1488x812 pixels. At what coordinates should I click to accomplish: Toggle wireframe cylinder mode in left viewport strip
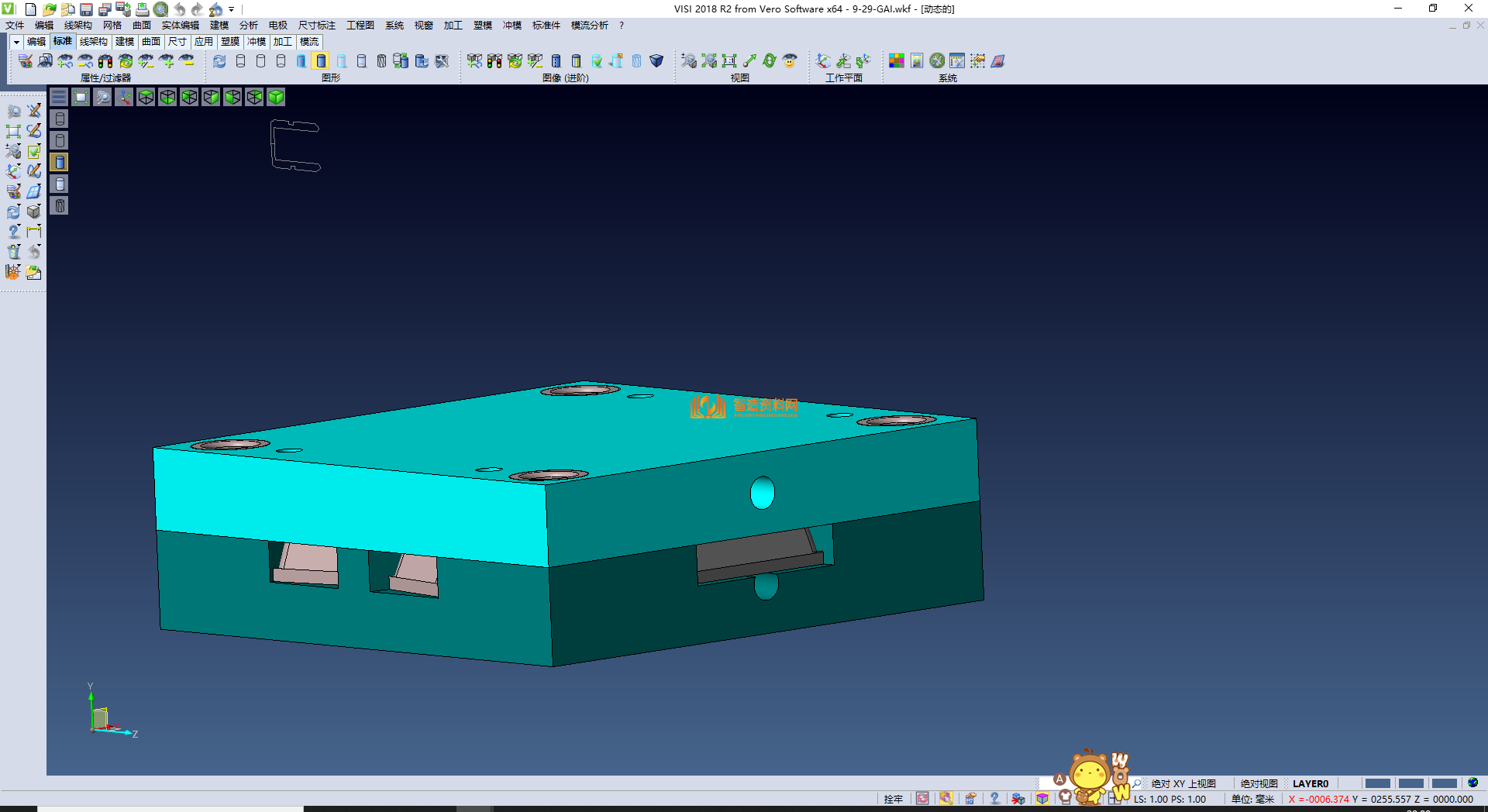coord(60,119)
